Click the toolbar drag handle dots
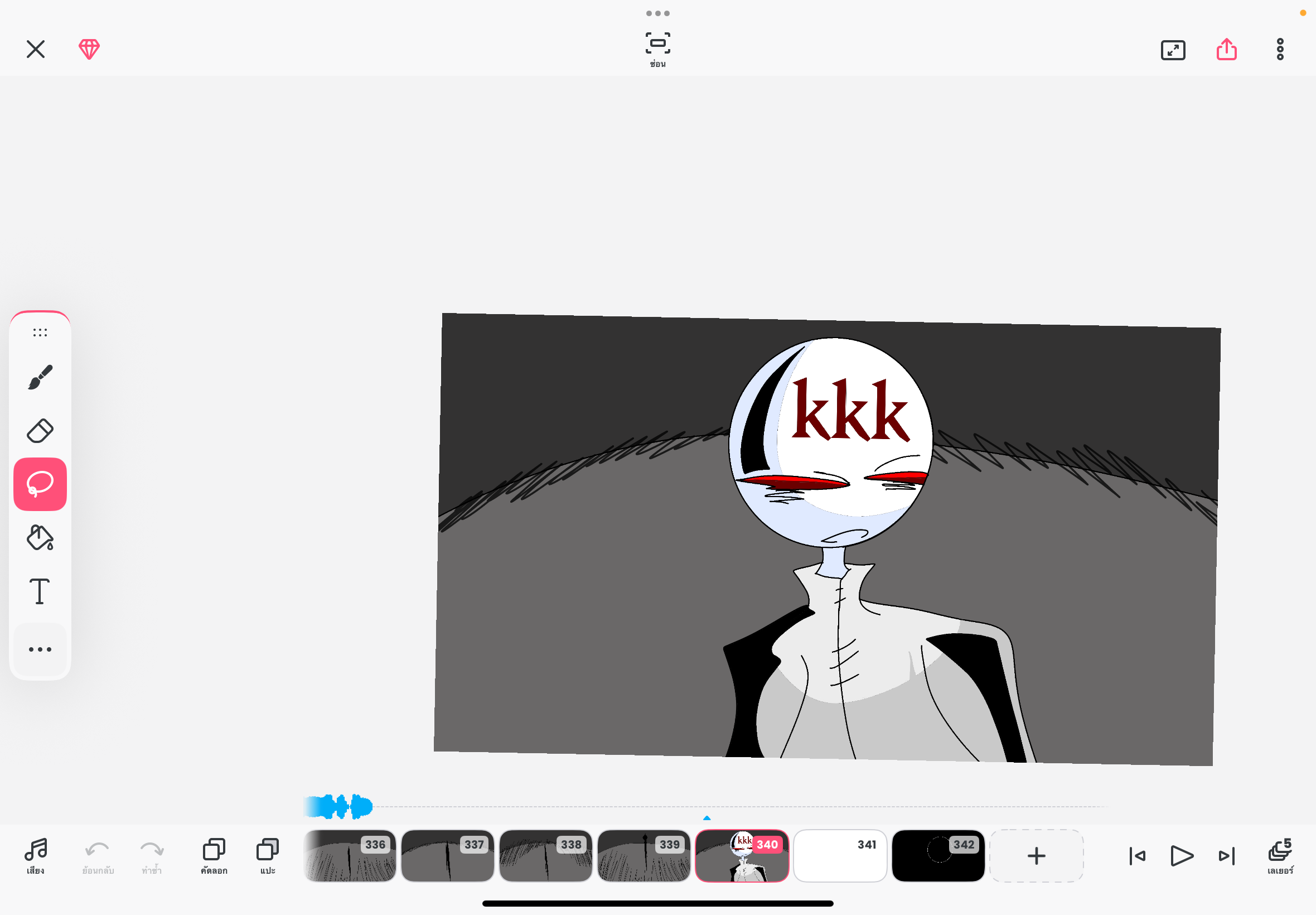This screenshot has width=1316, height=915. 40,333
